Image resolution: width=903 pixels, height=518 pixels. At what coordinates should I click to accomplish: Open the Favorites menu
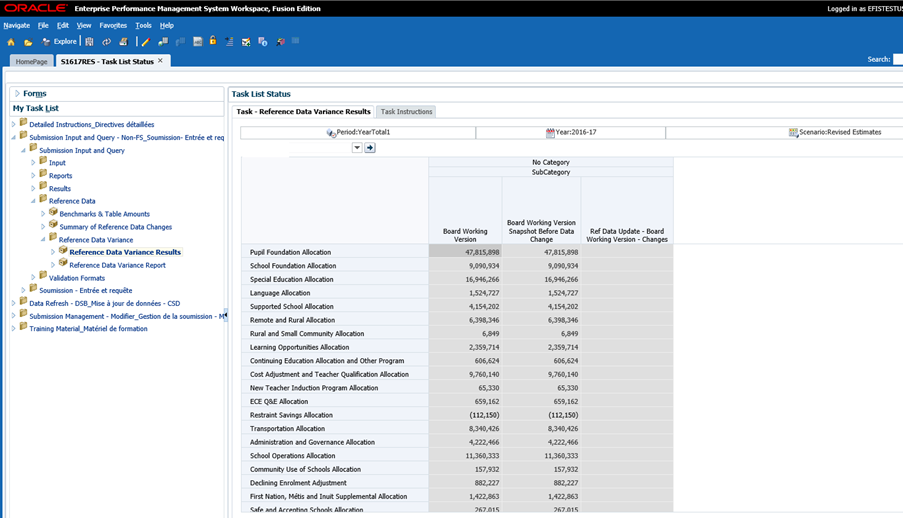click(113, 25)
